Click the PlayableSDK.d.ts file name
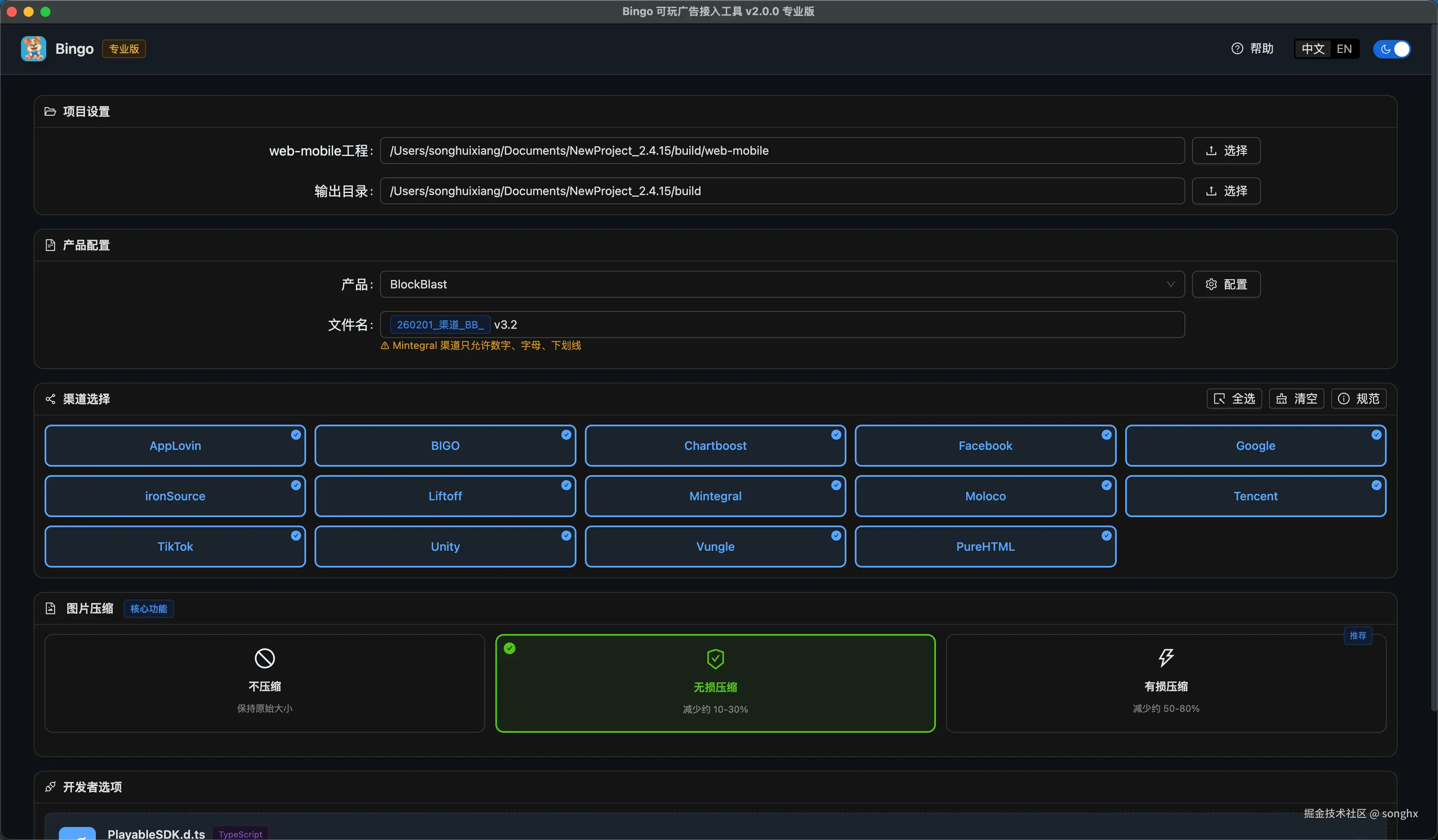1438x840 pixels. [x=156, y=834]
